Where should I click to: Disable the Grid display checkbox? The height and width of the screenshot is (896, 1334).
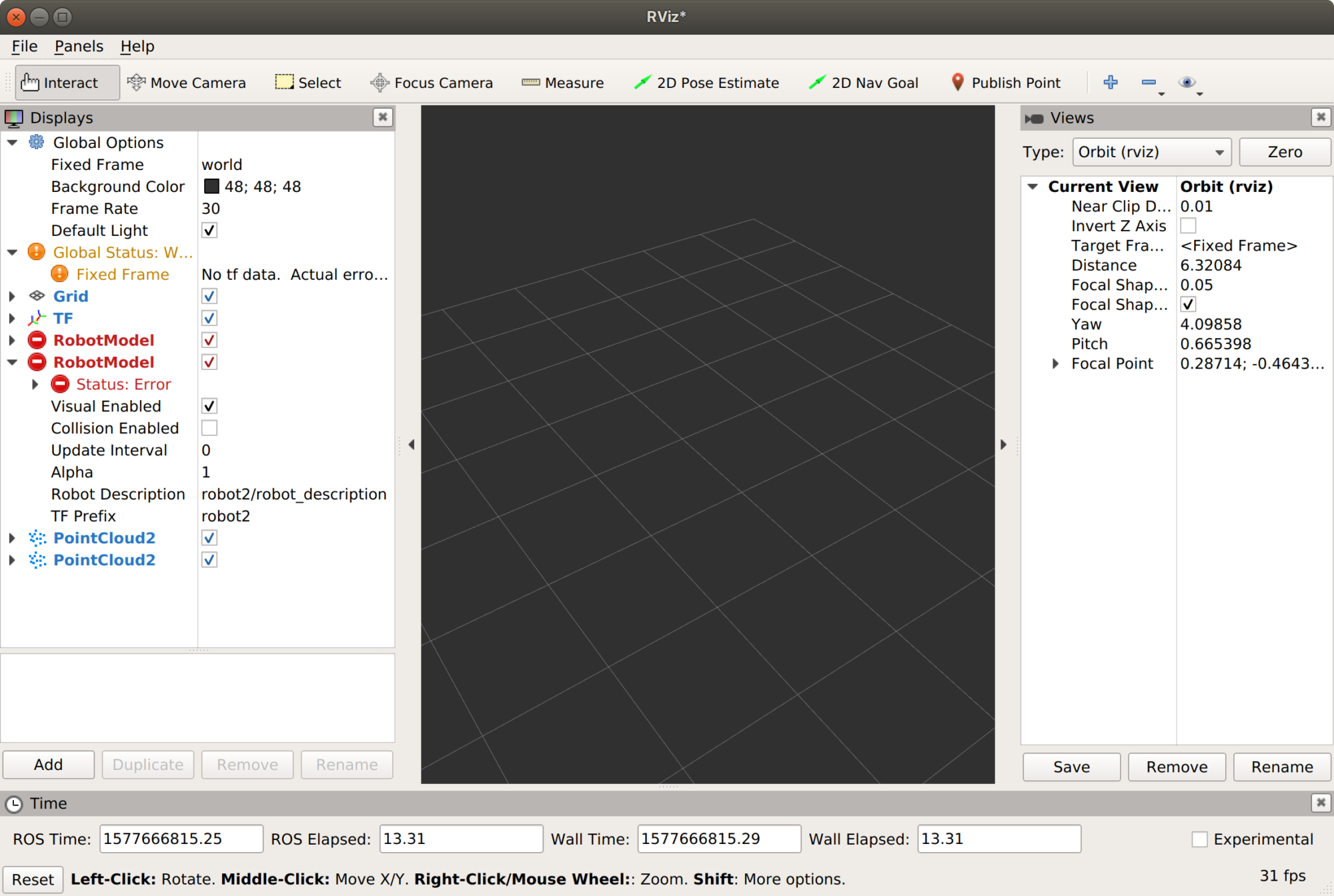(209, 296)
